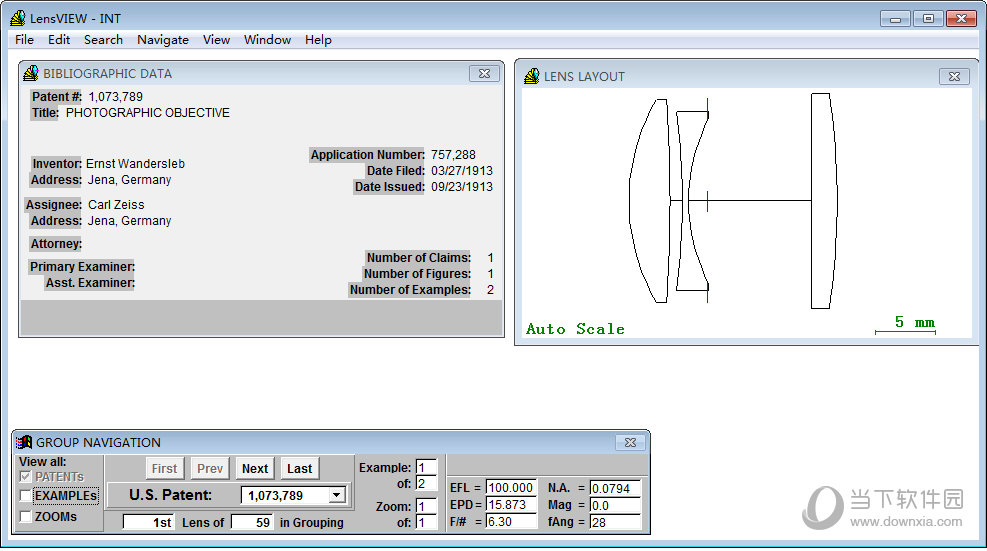Click the Example 'of' total field

[426, 484]
